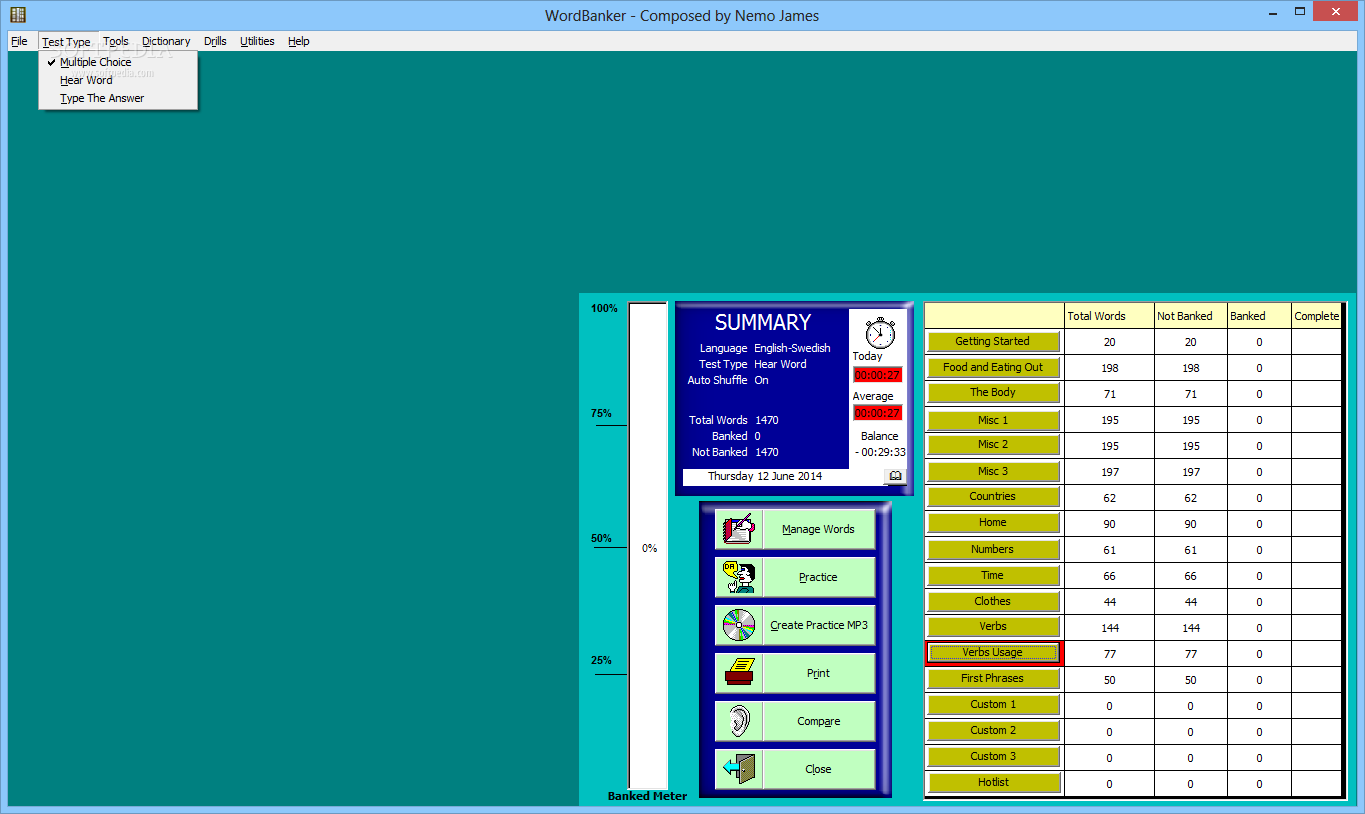The height and width of the screenshot is (814, 1365).
Task: Click the Compare button
Action: [x=818, y=721]
